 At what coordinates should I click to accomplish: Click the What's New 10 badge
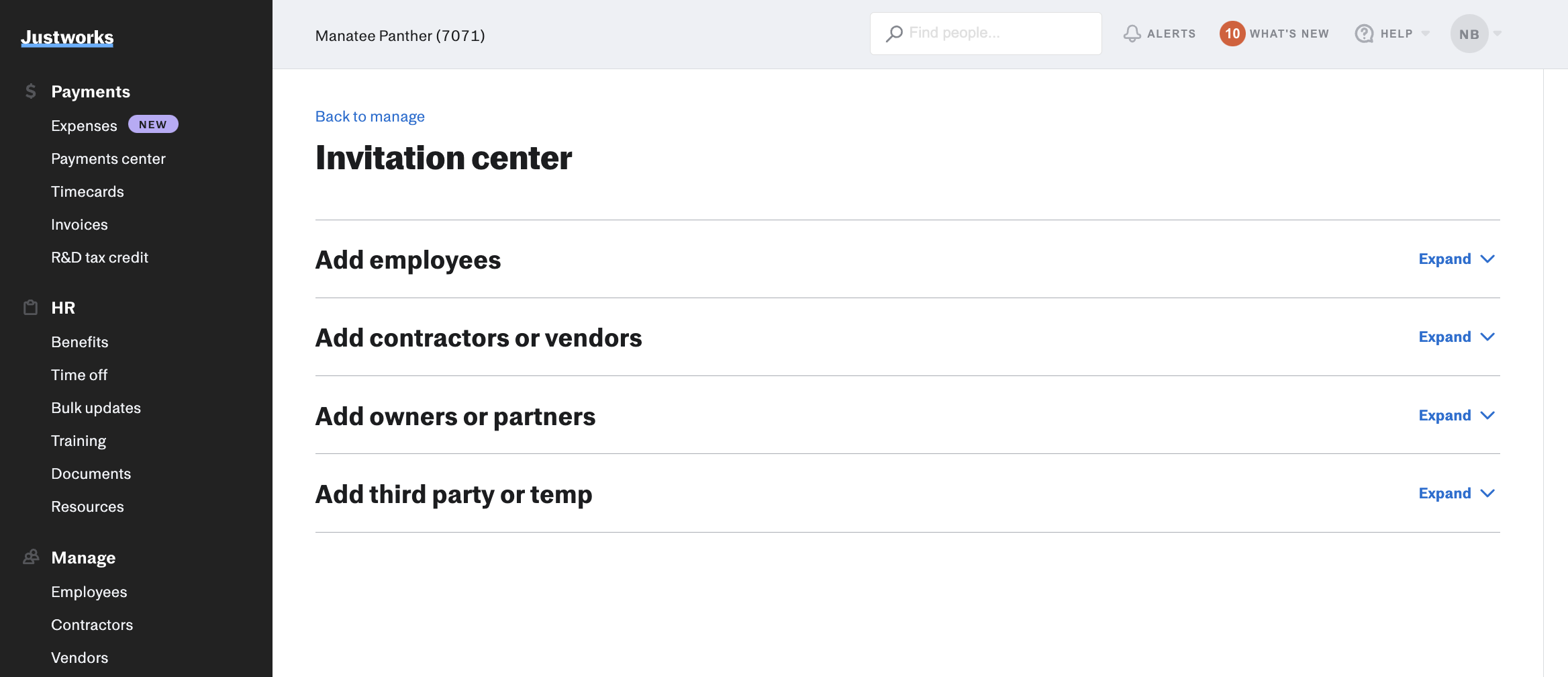pyautogui.click(x=1232, y=34)
